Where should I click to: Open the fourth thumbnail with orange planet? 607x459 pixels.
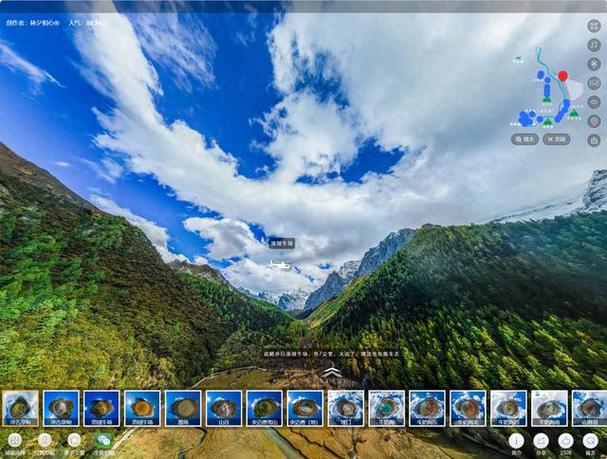(x=142, y=408)
